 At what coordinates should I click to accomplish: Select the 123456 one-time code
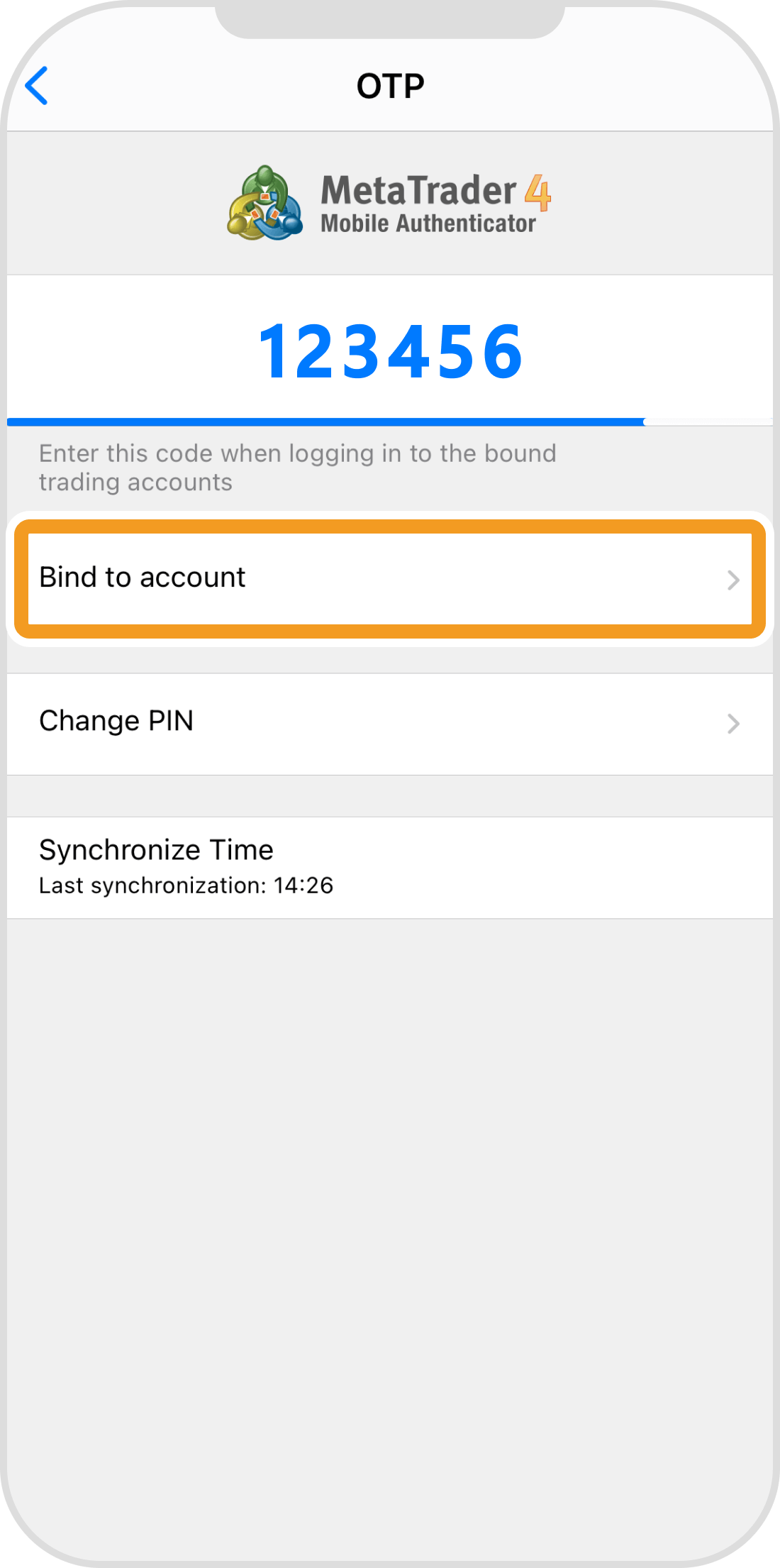pos(390,351)
